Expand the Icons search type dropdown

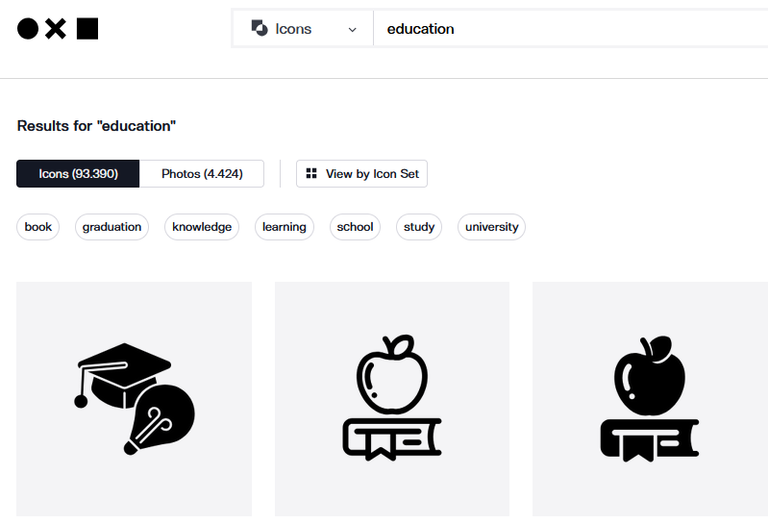tap(302, 29)
